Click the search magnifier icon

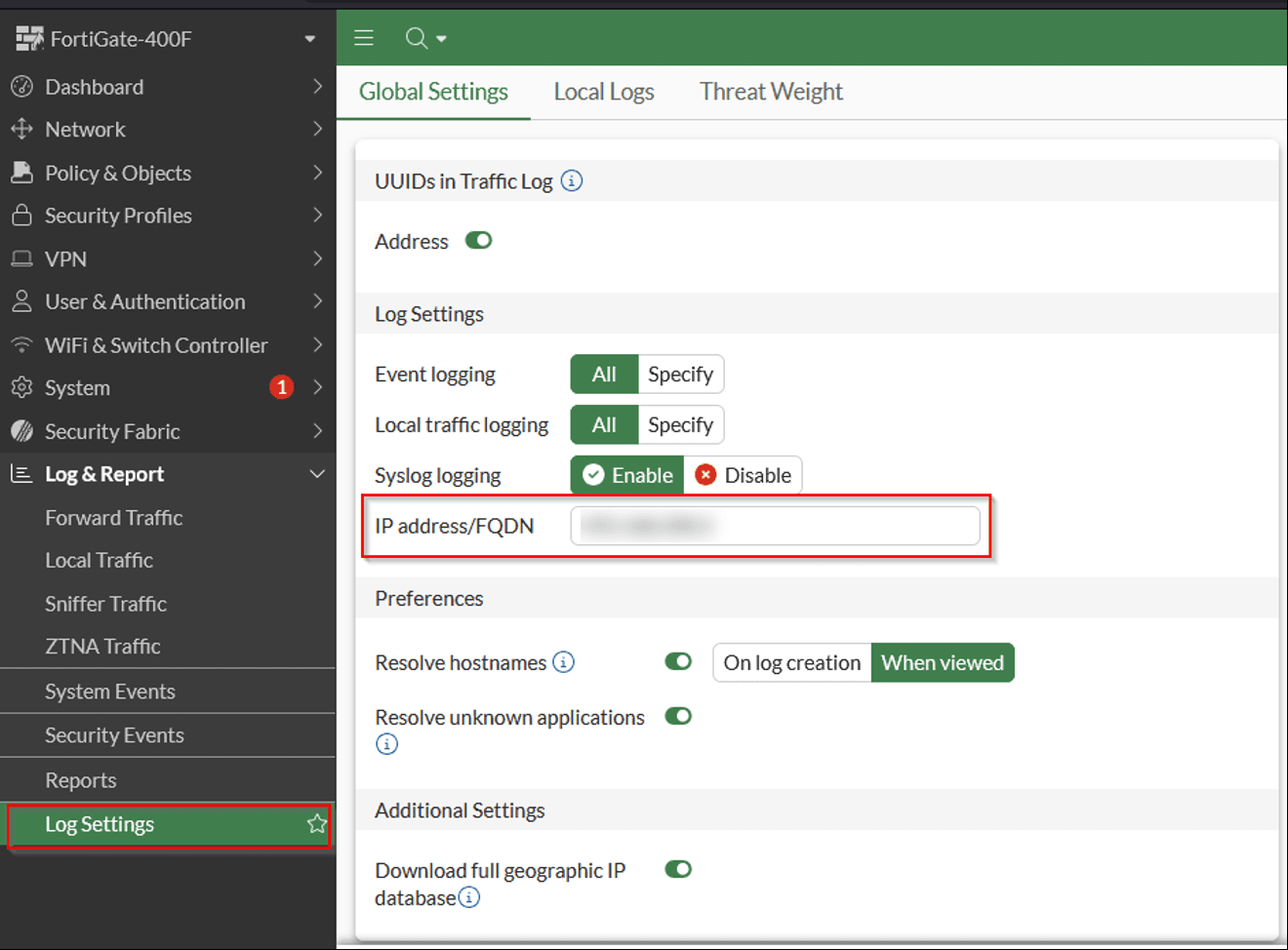[417, 38]
